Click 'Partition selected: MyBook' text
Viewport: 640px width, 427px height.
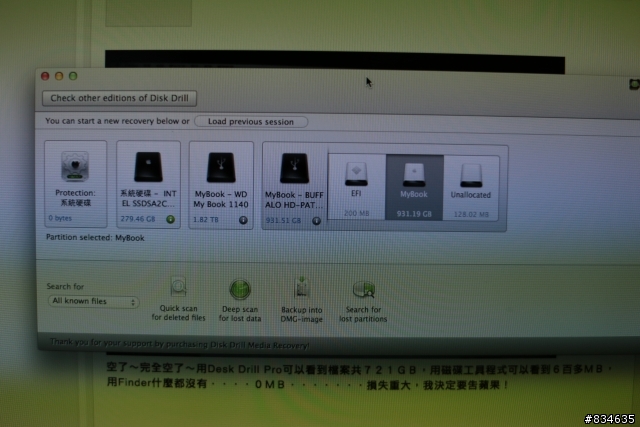(x=95, y=238)
